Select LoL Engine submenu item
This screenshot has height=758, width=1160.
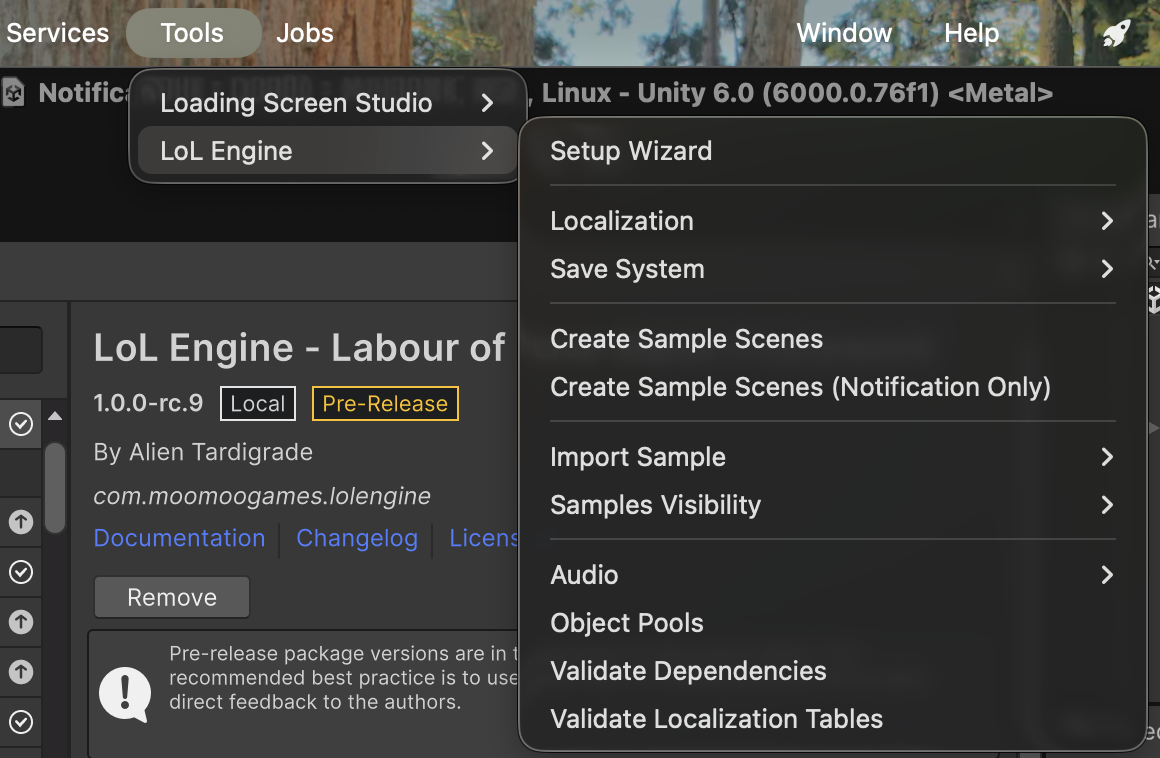point(327,151)
